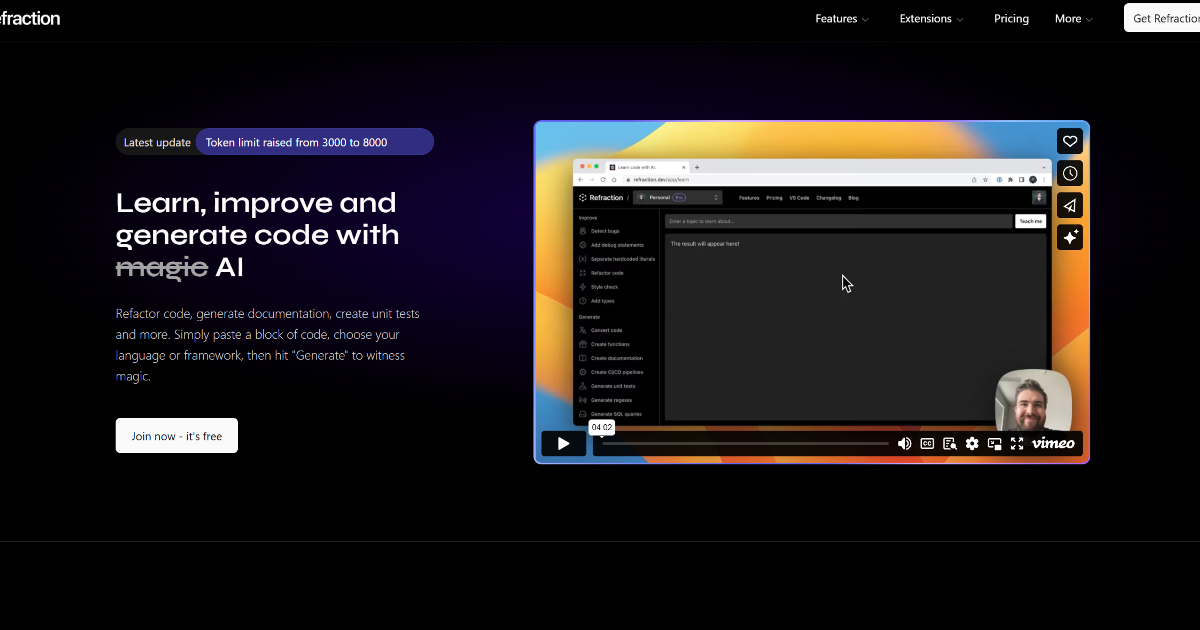Expand the Extensions dropdown menu
The image size is (1200, 630).
(x=931, y=19)
